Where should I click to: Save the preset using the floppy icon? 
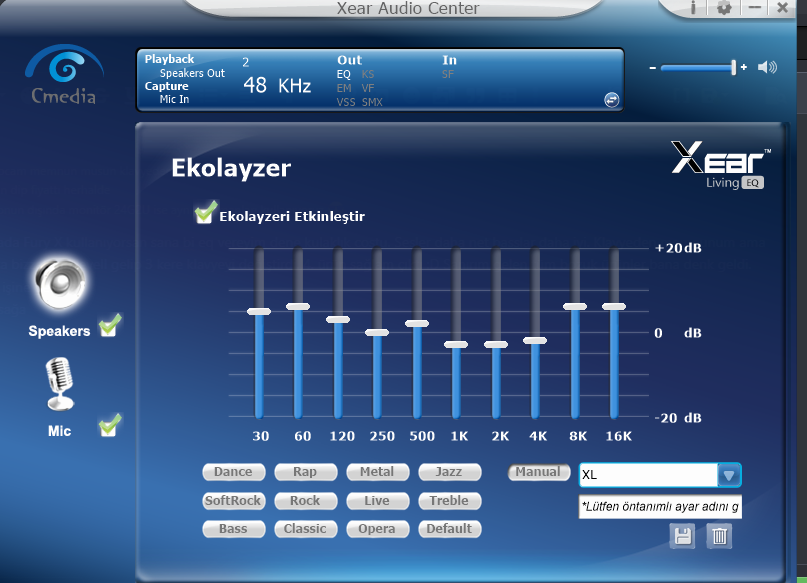pos(682,536)
